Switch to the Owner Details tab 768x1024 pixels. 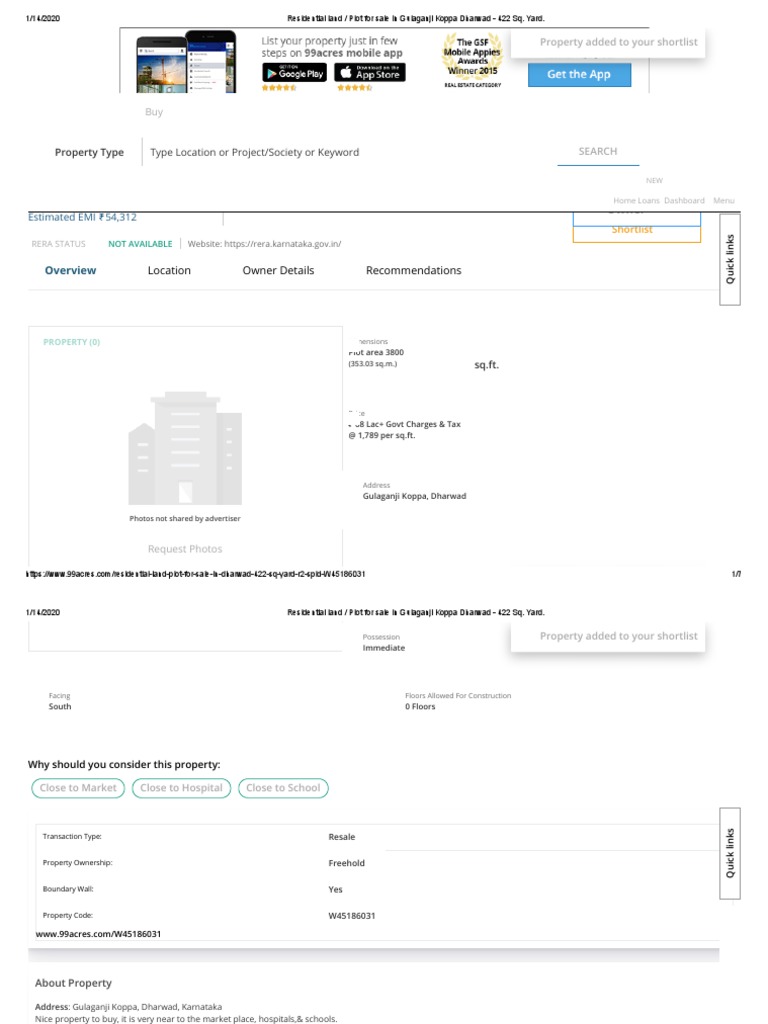[x=278, y=270]
